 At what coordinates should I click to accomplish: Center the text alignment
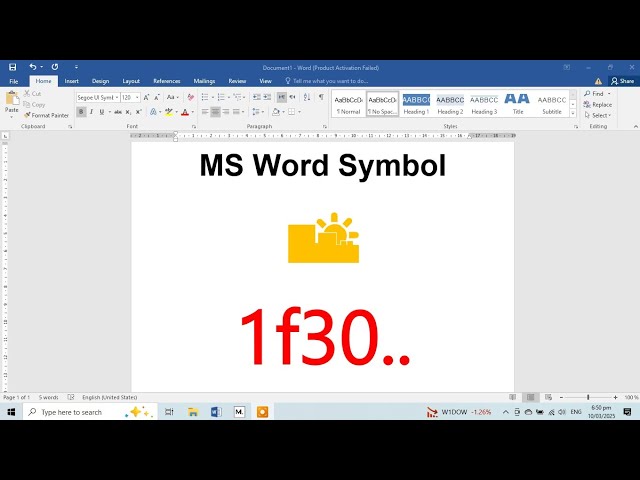point(216,112)
